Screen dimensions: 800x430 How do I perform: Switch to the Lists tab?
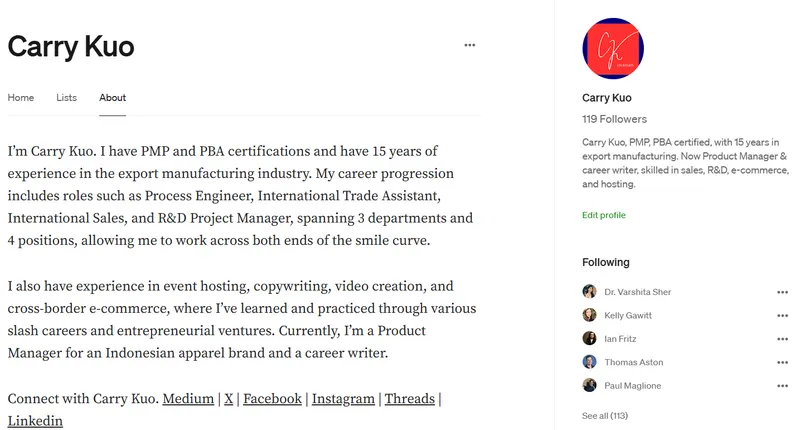click(x=67, y=98)
